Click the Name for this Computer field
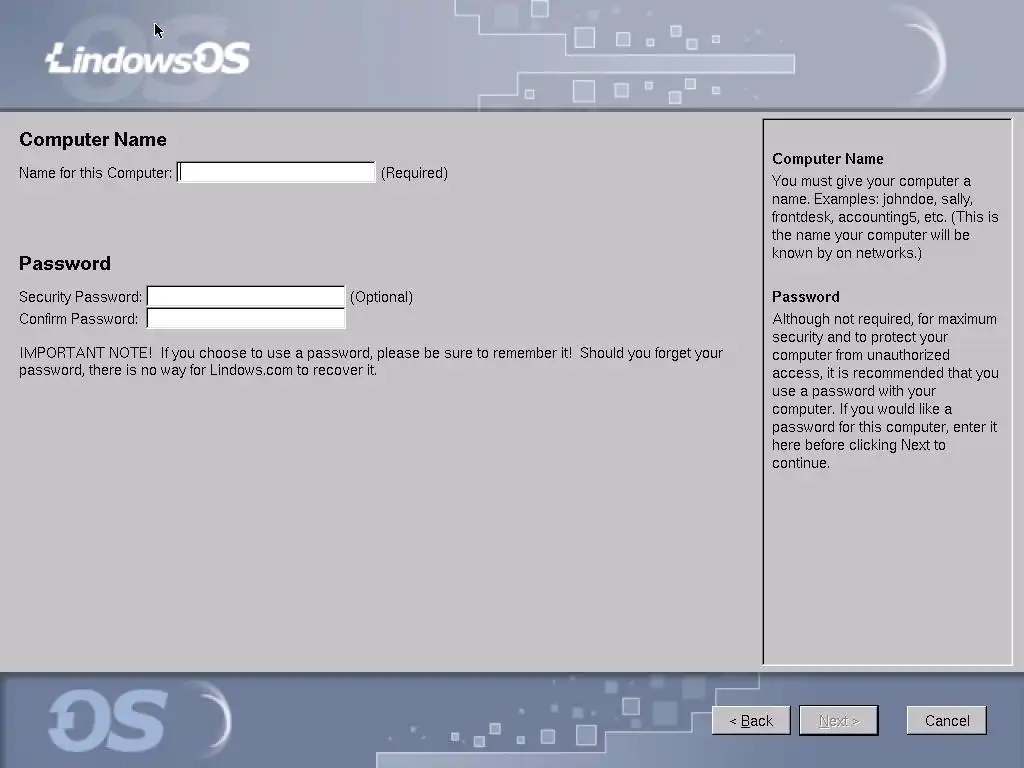This screenshot has width=1024, height=768. (x=276, y=172)
